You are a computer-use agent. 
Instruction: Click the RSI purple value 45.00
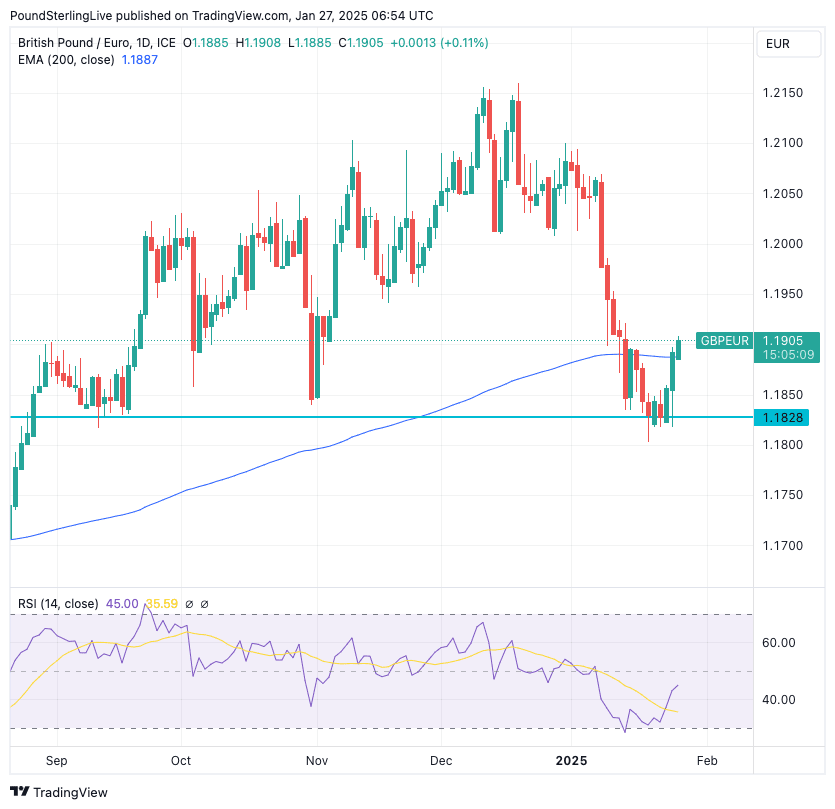(122, 603)
